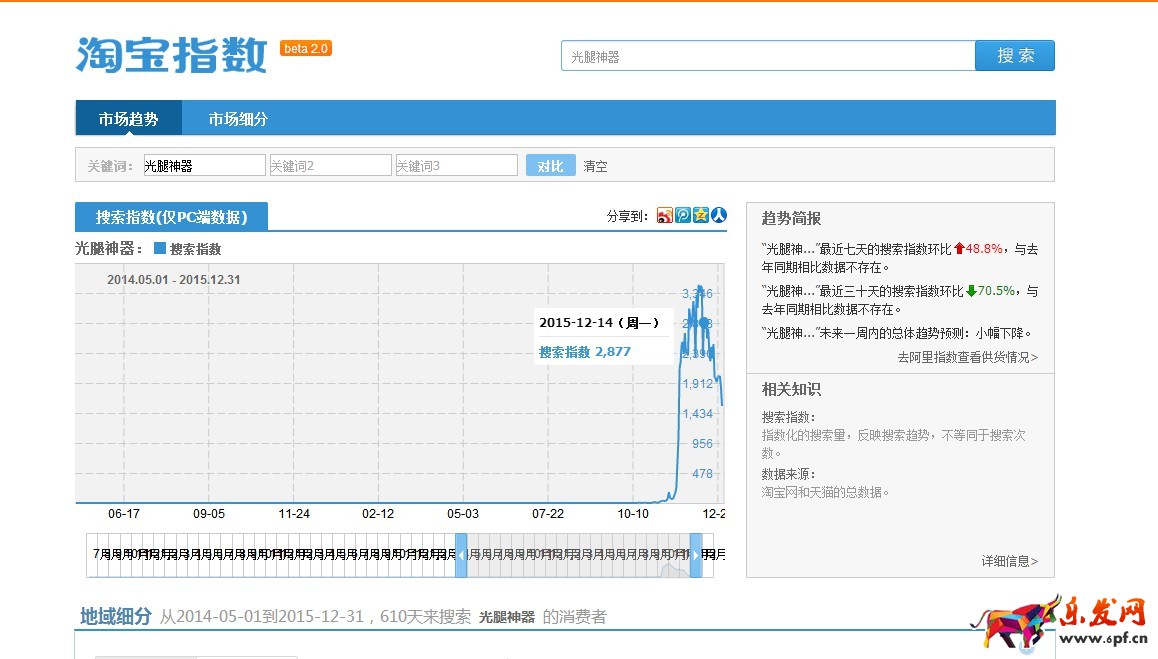Open the 市场细分 tab

click(238, 119)
